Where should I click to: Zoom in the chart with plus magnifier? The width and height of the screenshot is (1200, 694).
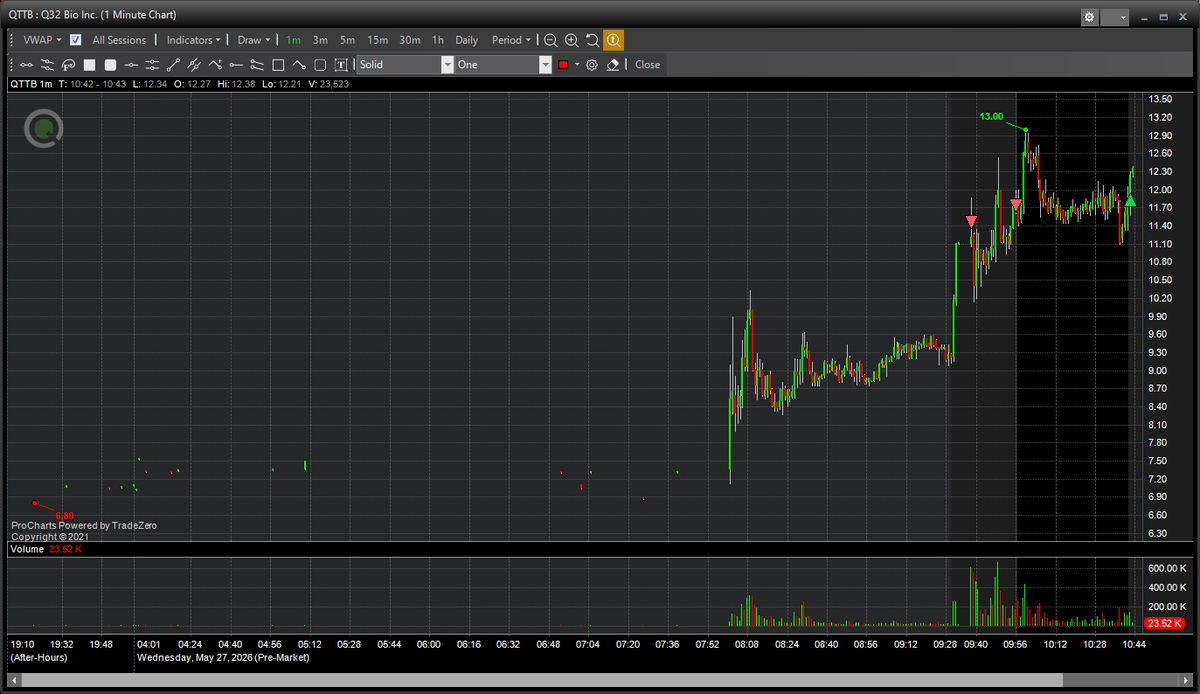(572, 40)
